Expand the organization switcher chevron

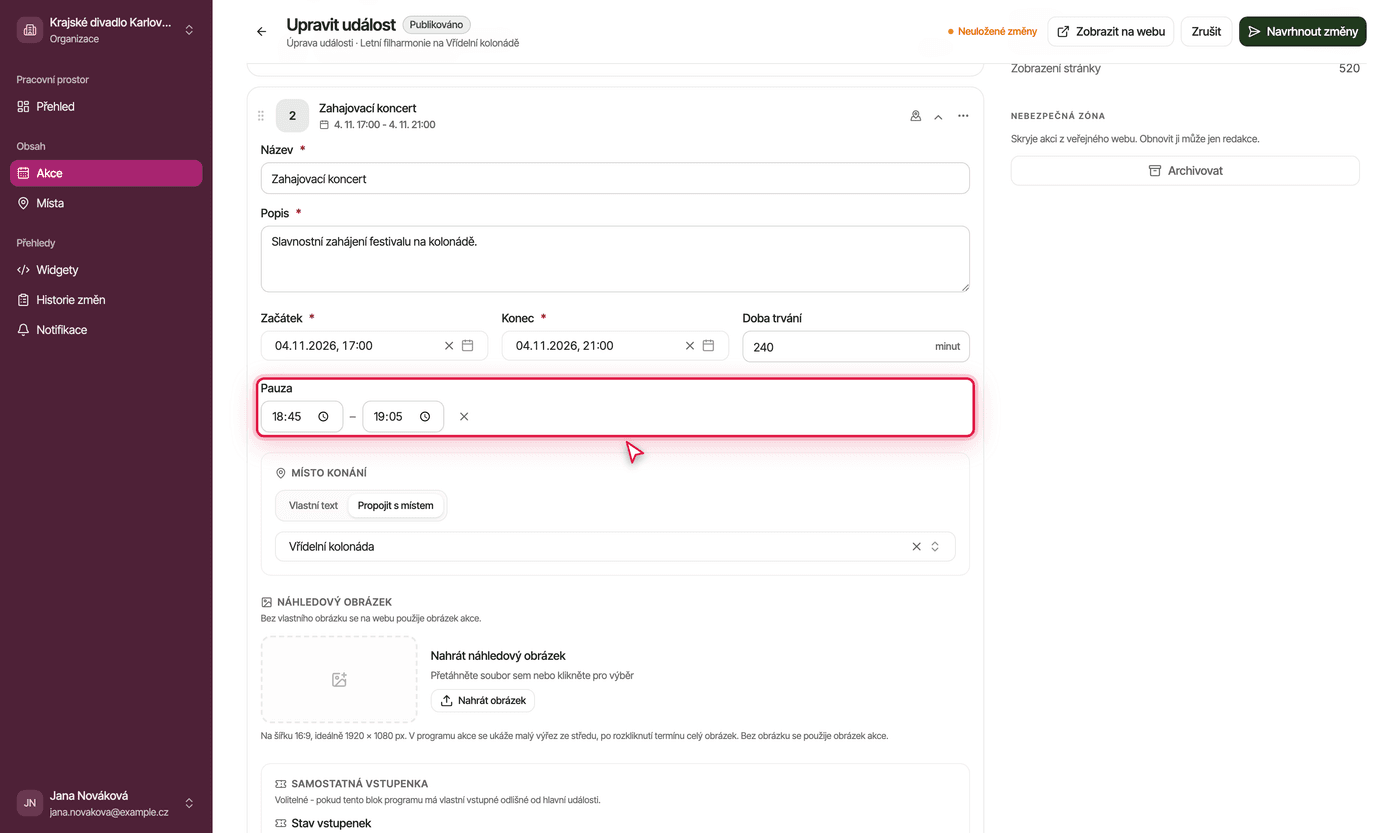[x=189, y=30]
